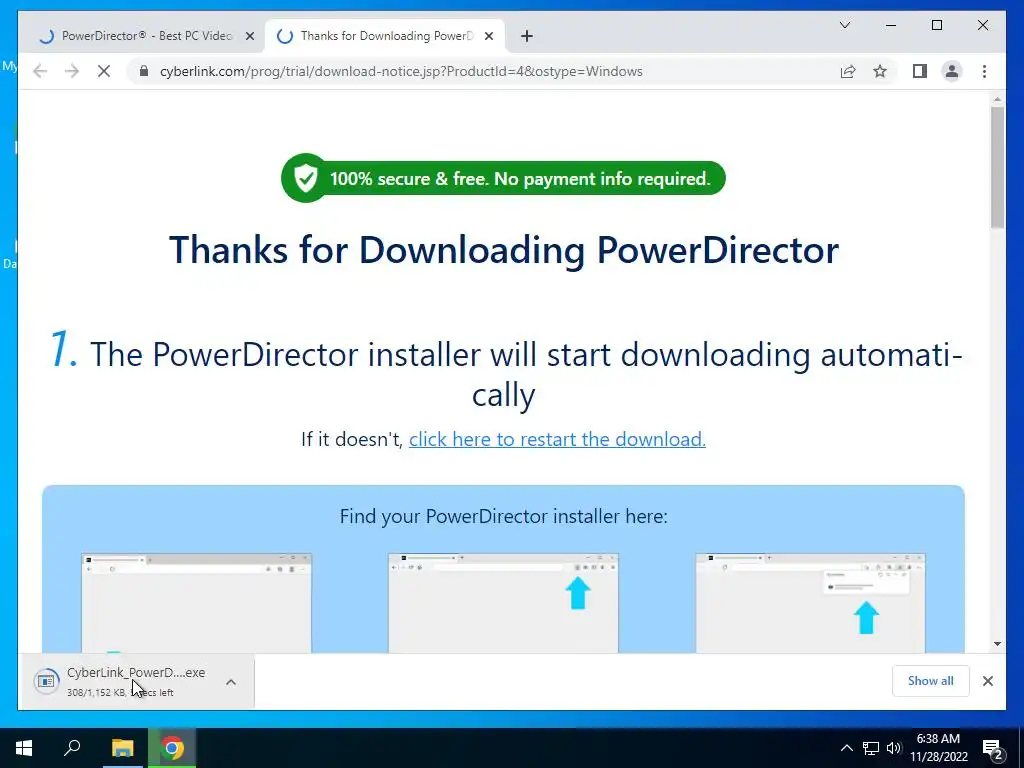
Task: Open the Windows Start menu
Action: click(24, 748)
